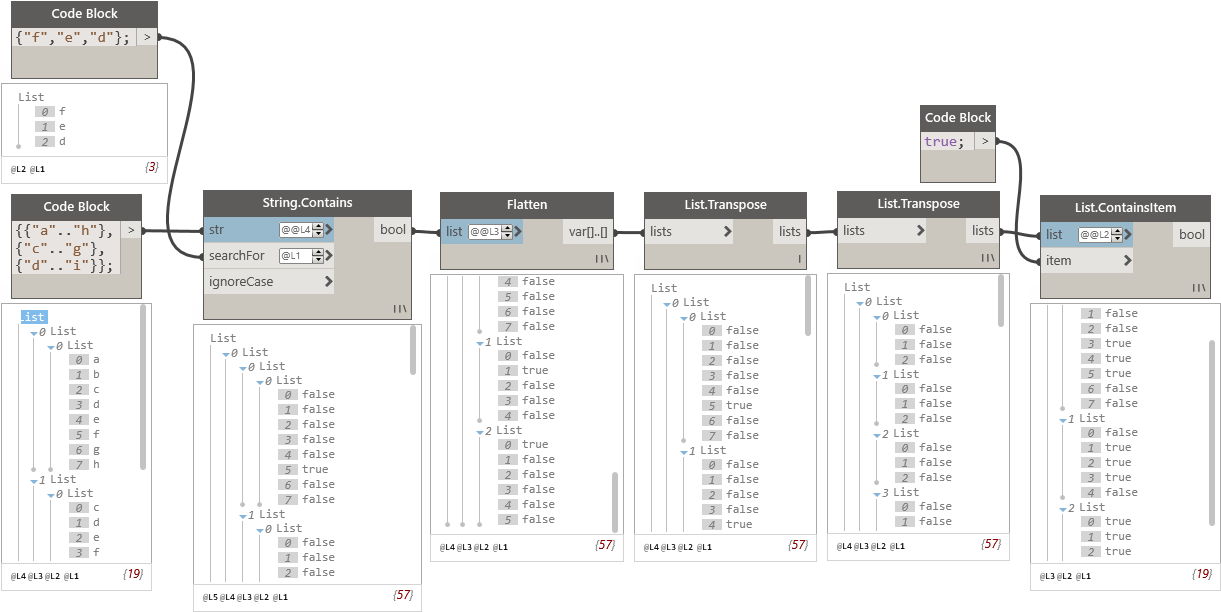1221x612 pixels.
Task: Click the scrollbar of the Transpose preview beside ContainsItem
Action: 1001,302
